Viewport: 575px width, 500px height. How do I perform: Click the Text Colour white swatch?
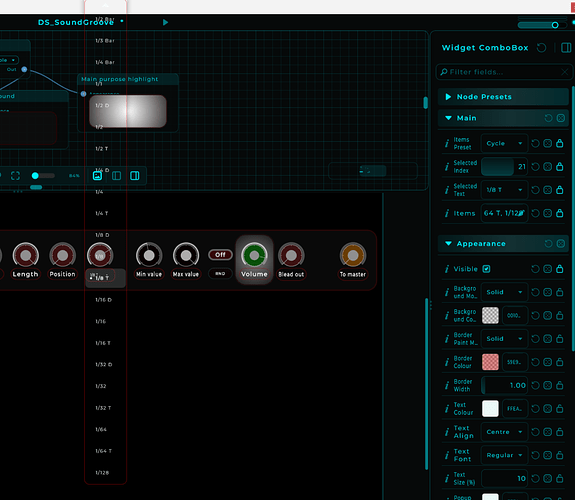click(x=490, y=409)
